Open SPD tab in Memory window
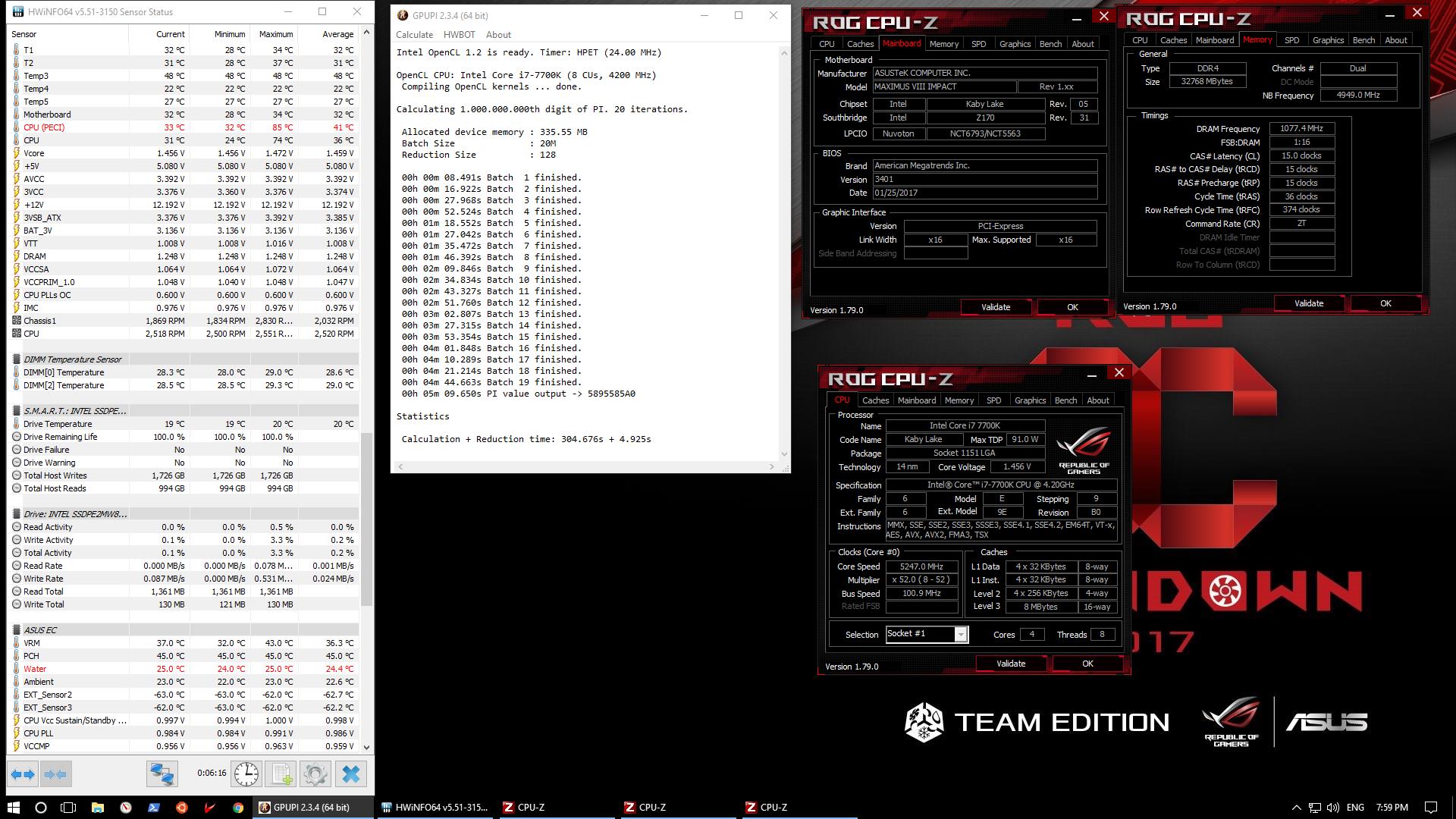Image resolution: width=1456 pixels, height=819 pixels. 1291,40
